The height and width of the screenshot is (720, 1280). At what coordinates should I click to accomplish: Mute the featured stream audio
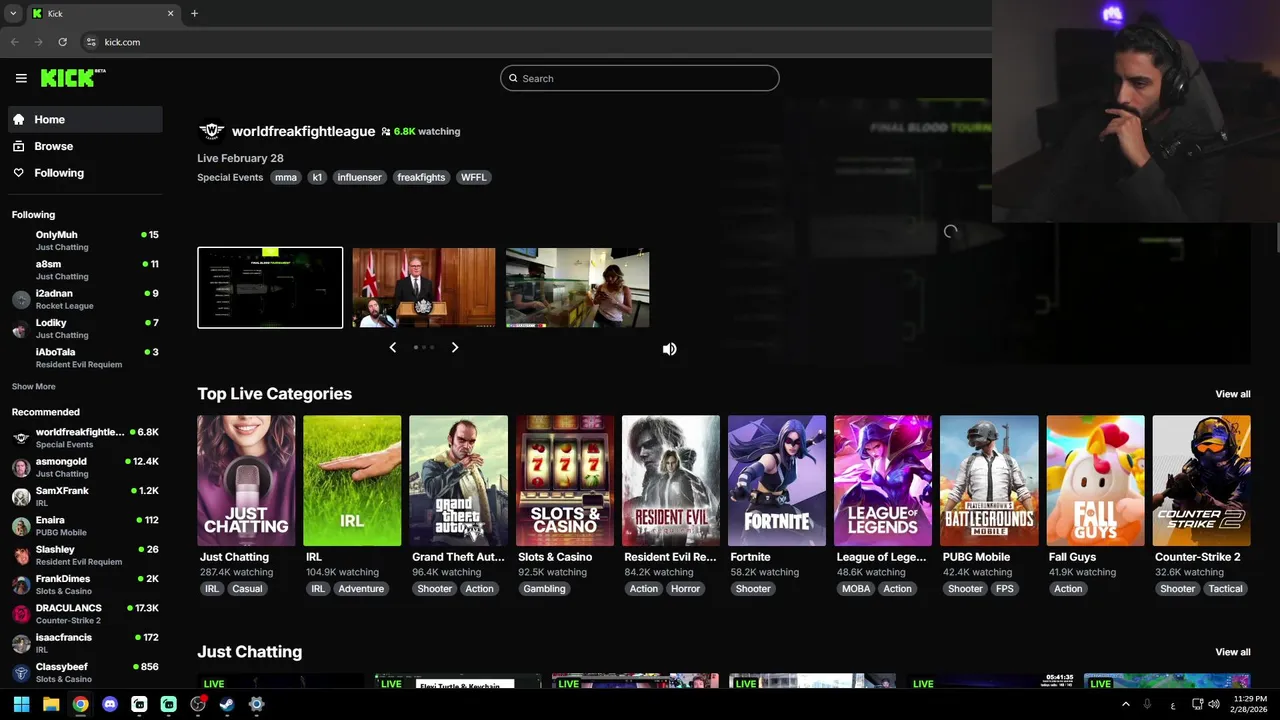pos(670,349)
